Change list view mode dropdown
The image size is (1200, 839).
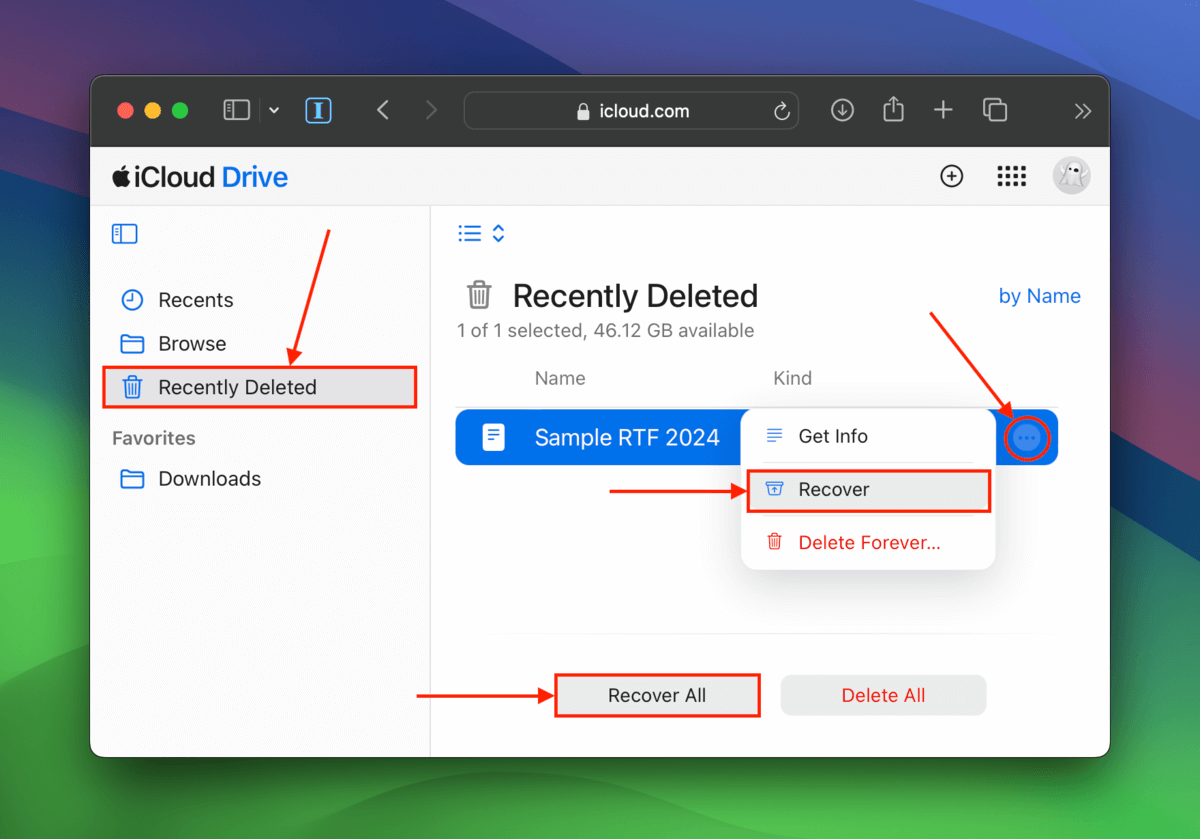coord(481,233)
